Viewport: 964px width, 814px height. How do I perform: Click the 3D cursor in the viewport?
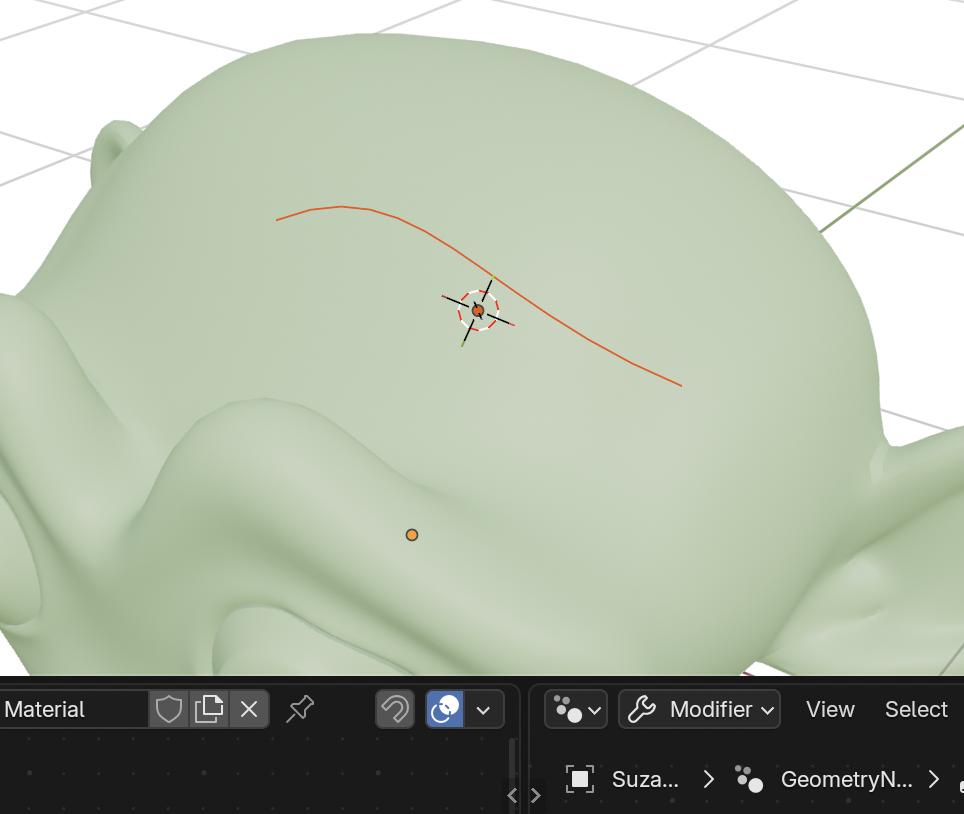[x=478, y=310]
